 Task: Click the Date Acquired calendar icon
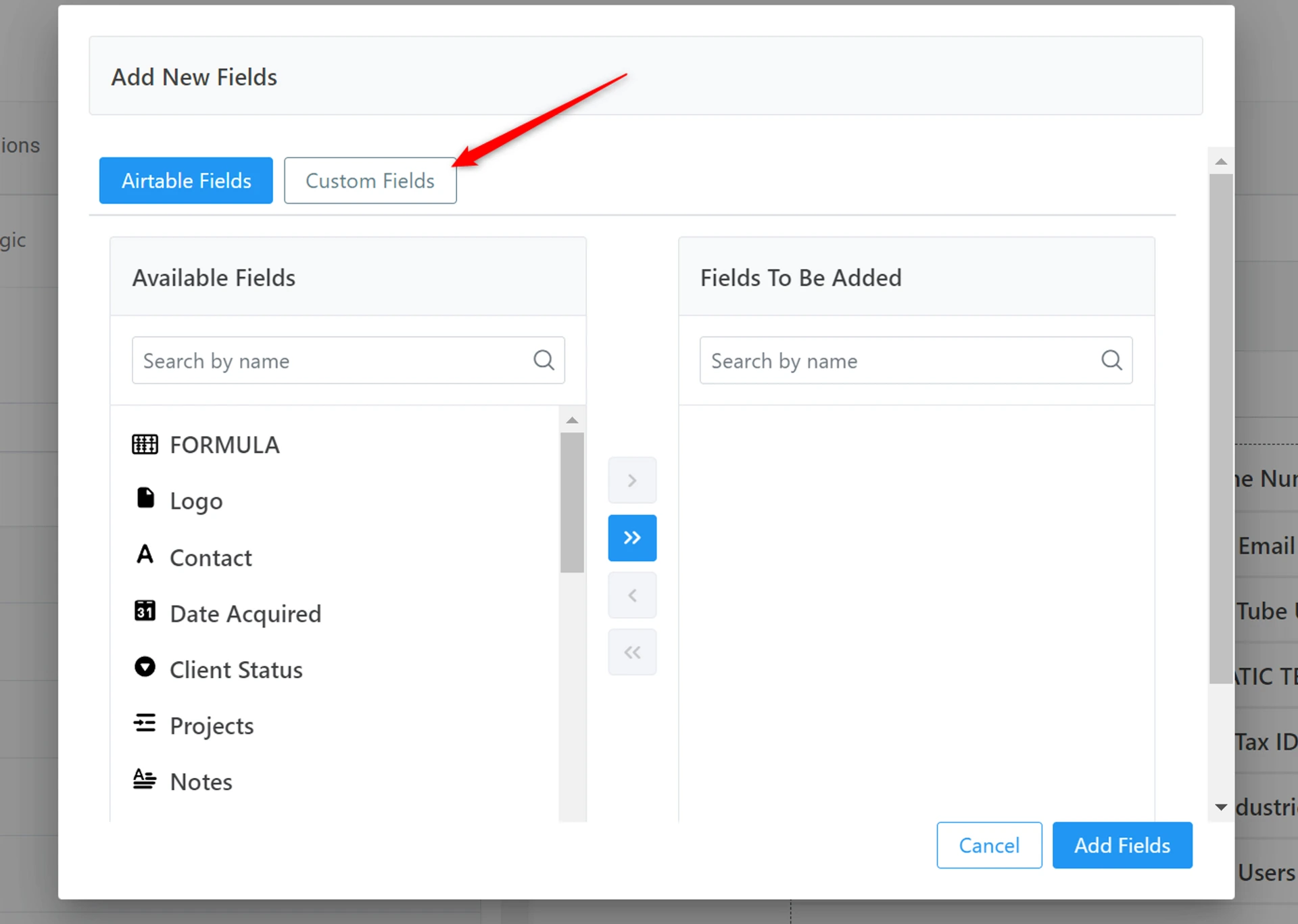pos(145,611)
